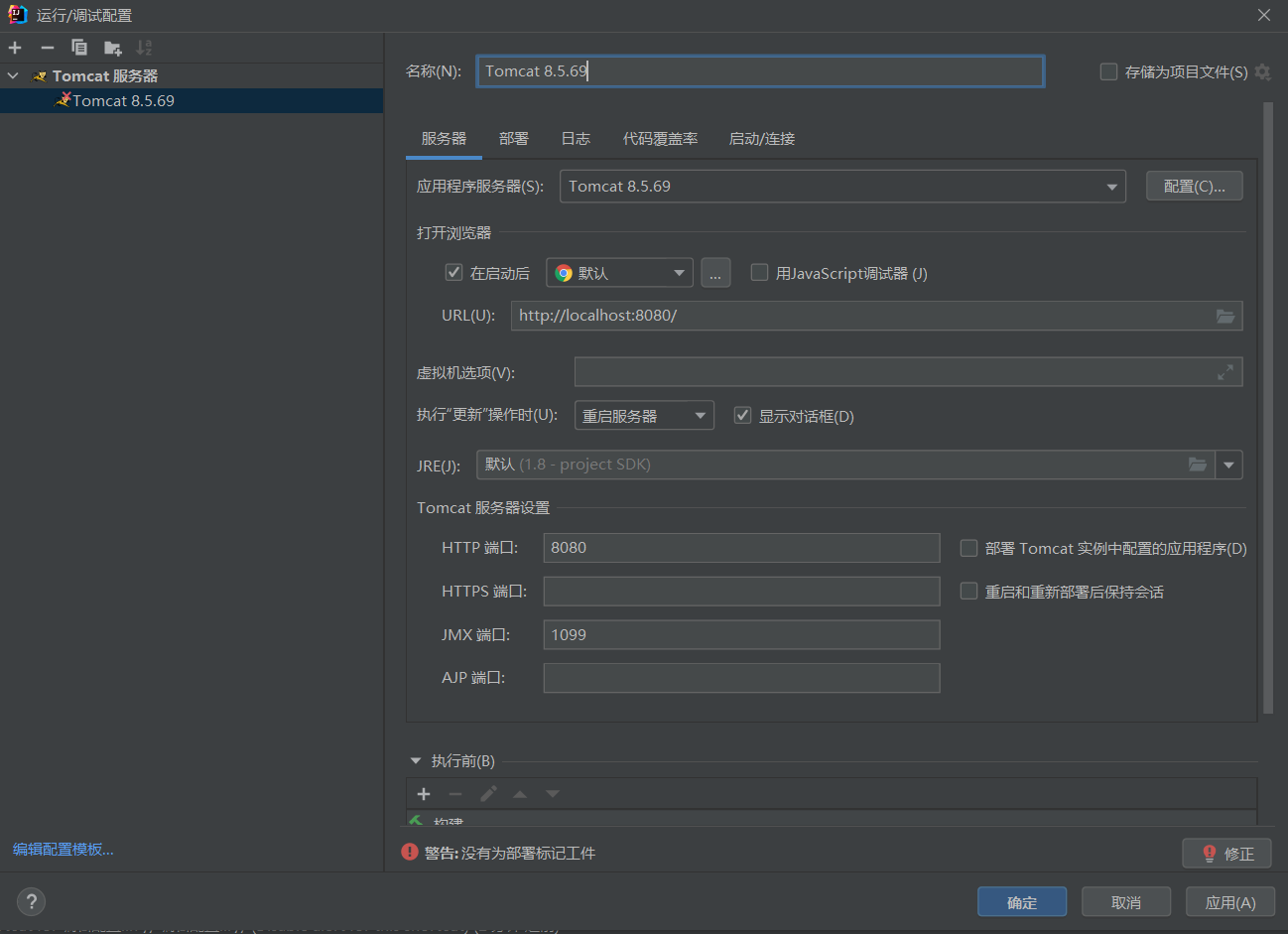Click the 修正 fix button
Screen dimensions: 1288x934
coord(1227,853)
